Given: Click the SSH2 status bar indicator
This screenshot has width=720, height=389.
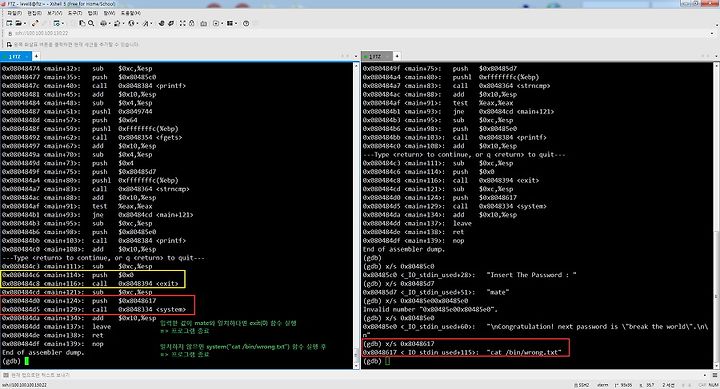Looking at the screenshot, I should coord(582,385).
